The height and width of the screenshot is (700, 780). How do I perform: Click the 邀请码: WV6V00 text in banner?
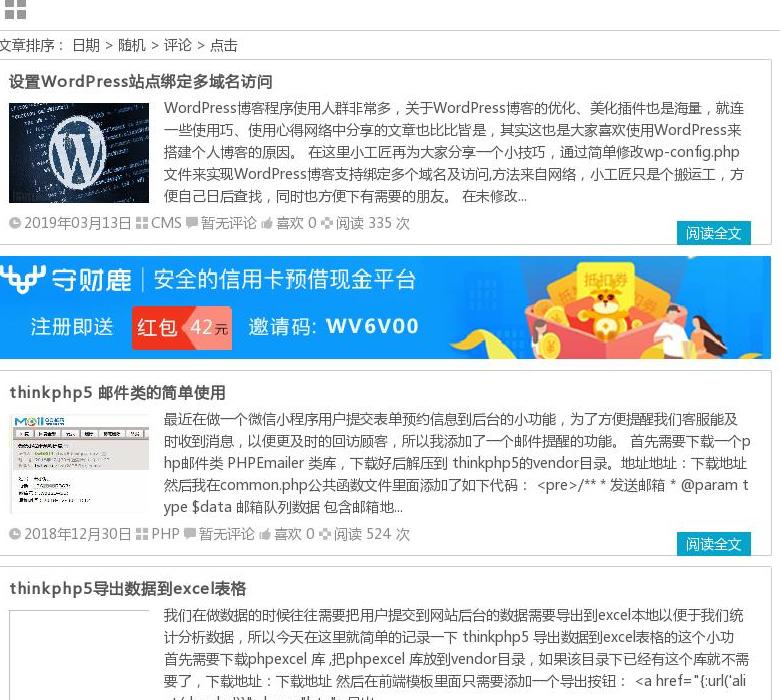333,327
